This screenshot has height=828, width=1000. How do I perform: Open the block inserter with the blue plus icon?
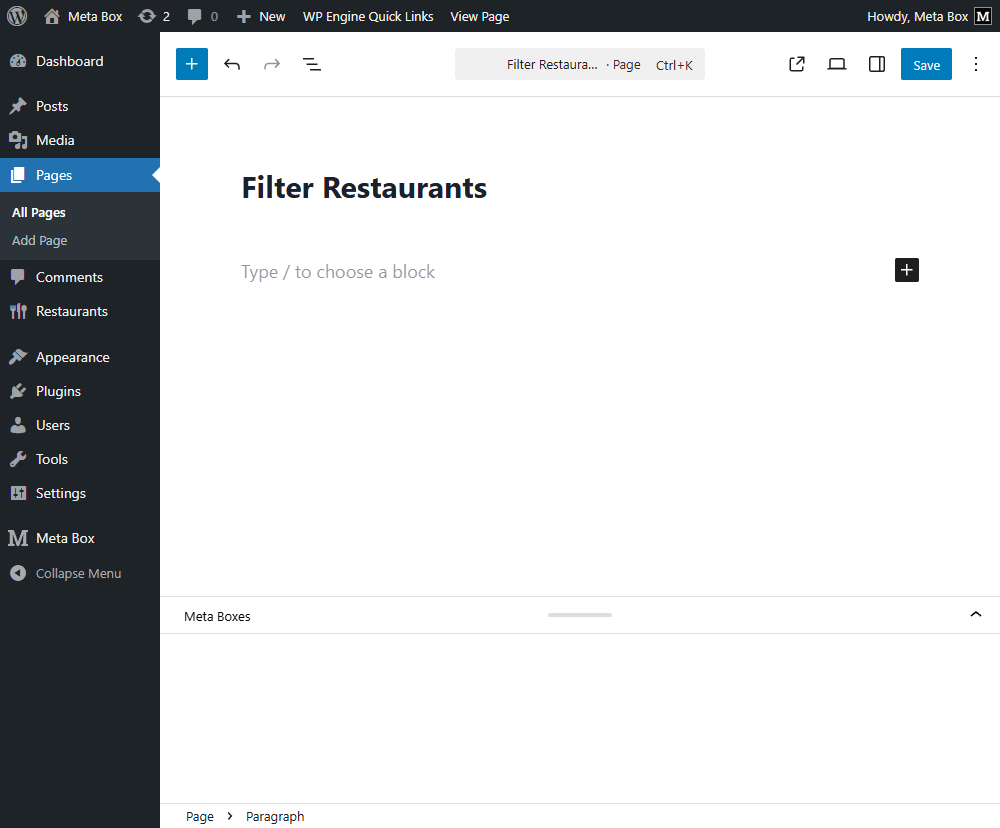191,63
